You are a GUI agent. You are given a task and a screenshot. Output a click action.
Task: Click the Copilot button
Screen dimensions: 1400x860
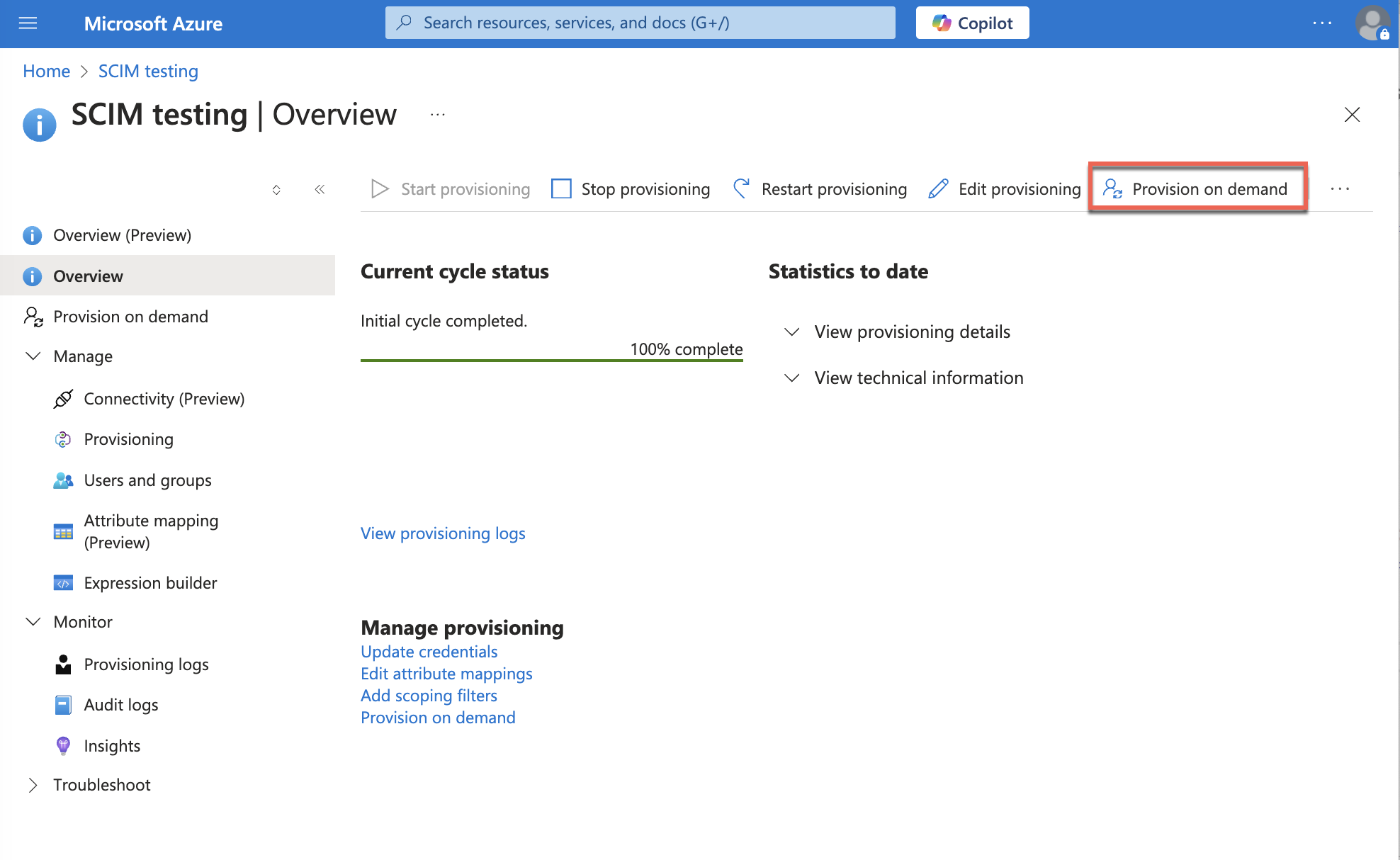(x=972, y=23)
